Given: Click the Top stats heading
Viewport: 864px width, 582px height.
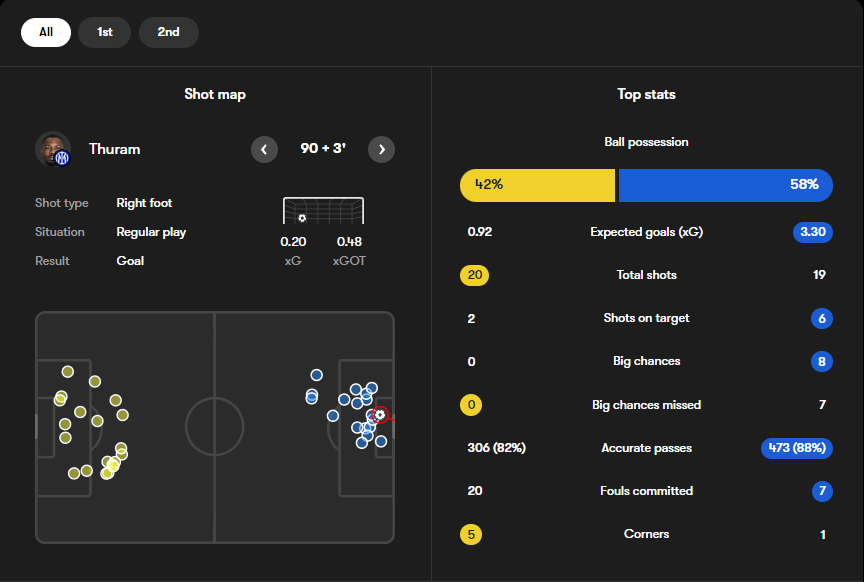Looking at the screenshot, I should point(646,94).
